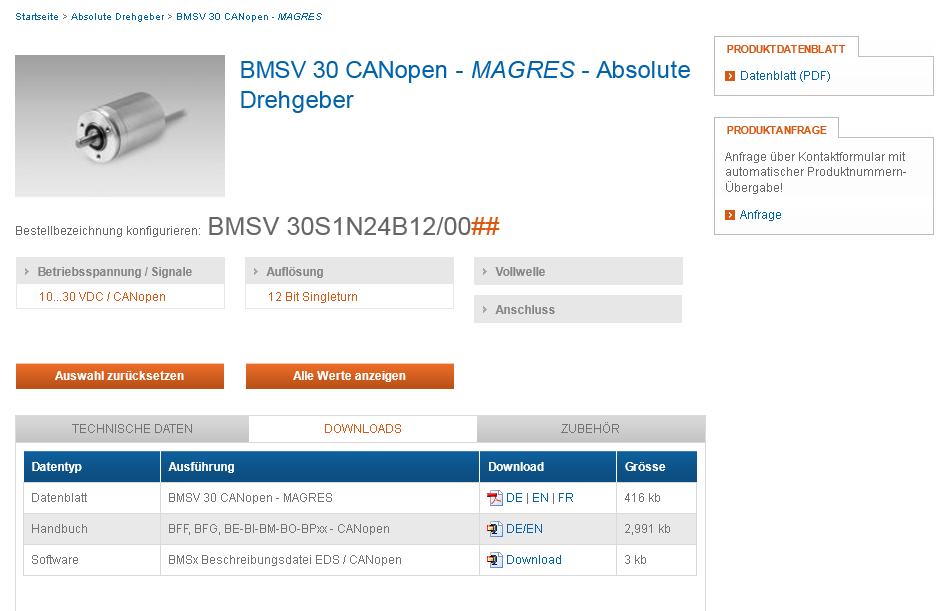This screenshot has height=611, width=949.
Task: Click the '2,991 kb' size cell
Action: [x=657, y=529]
